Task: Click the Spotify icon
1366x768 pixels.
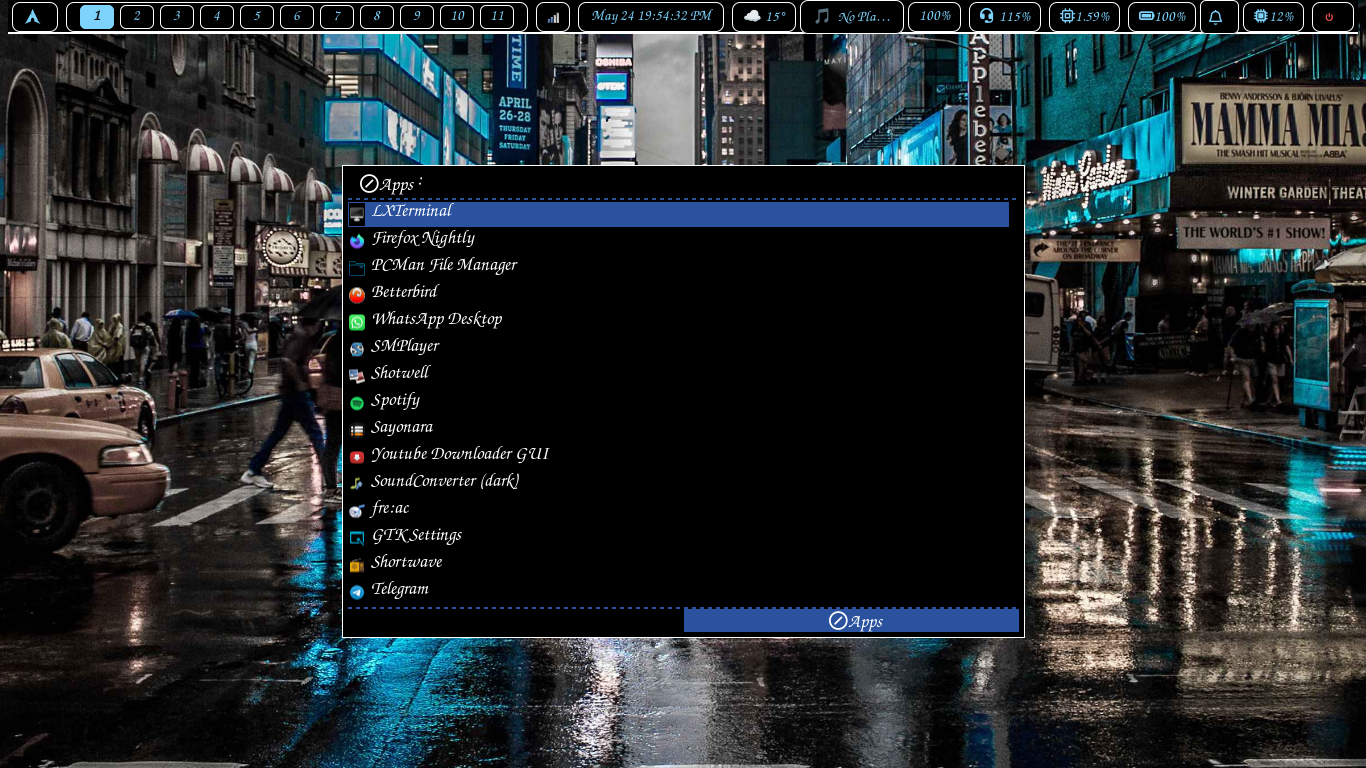Action: tap(357, 403)
